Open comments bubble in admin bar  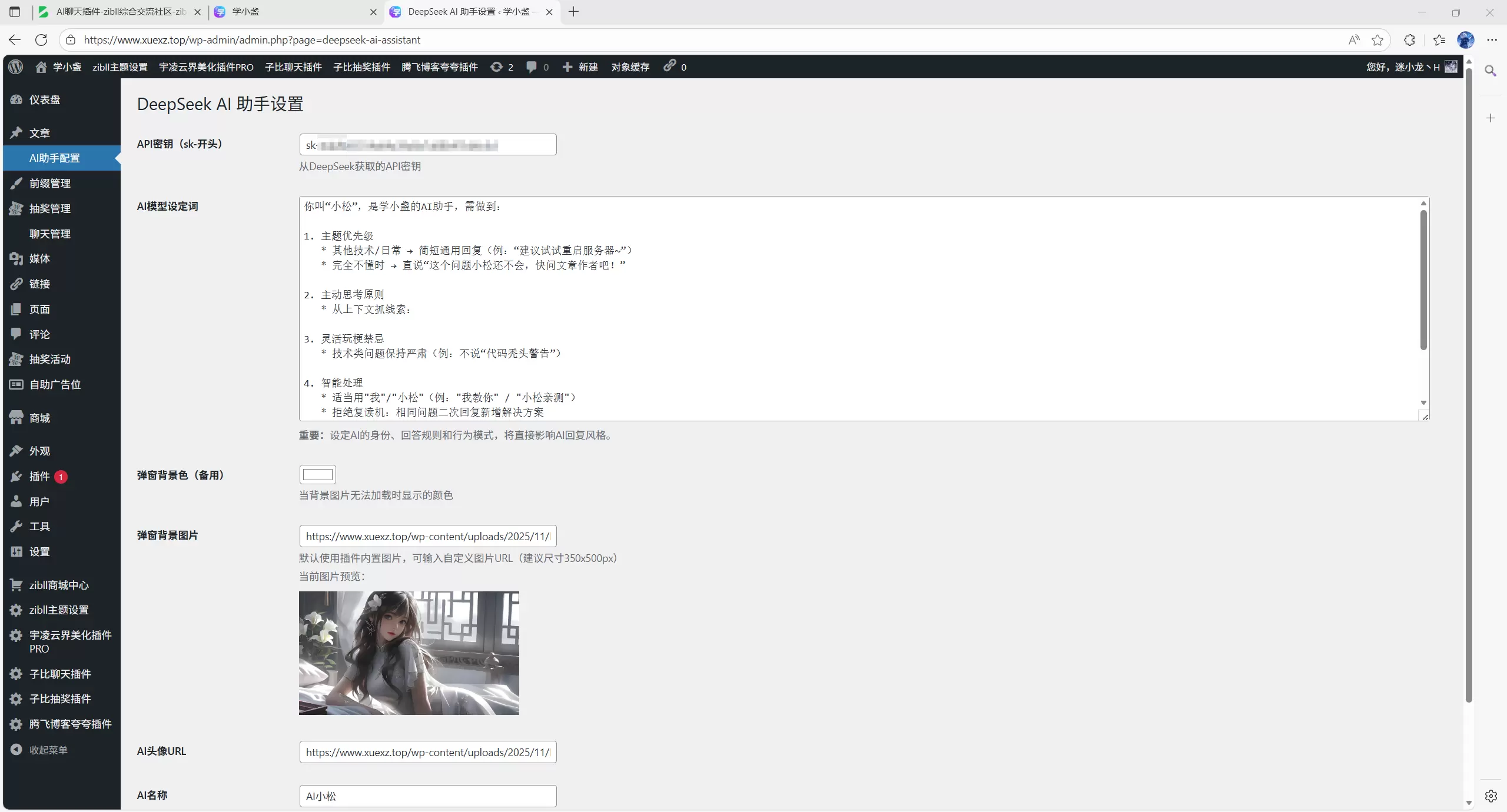click(537, 67)
